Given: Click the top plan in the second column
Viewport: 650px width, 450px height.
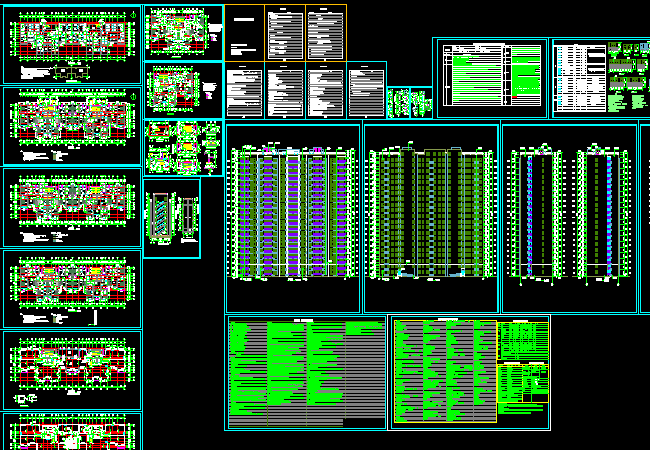Looking at the screenshot, I should tap(183, 32).
